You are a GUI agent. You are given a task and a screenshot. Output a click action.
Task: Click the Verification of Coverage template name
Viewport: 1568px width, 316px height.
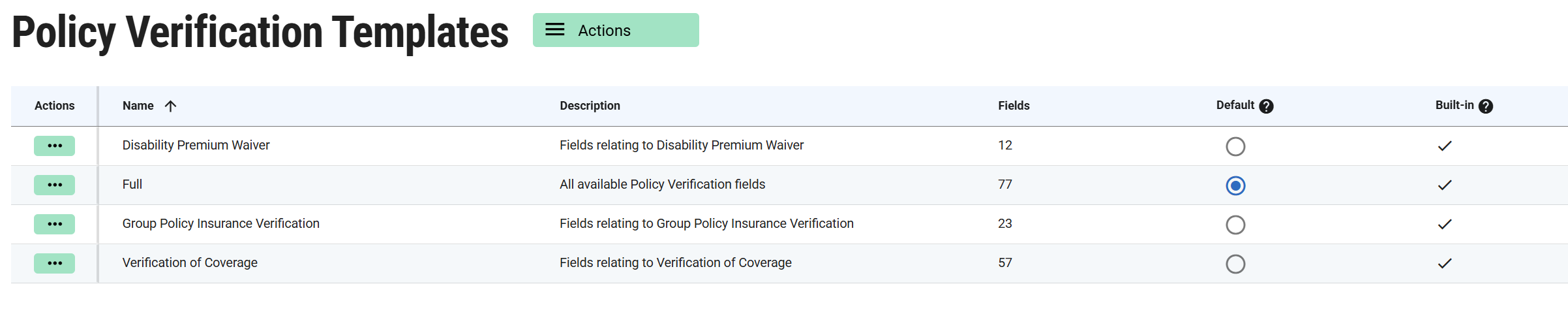190,262
